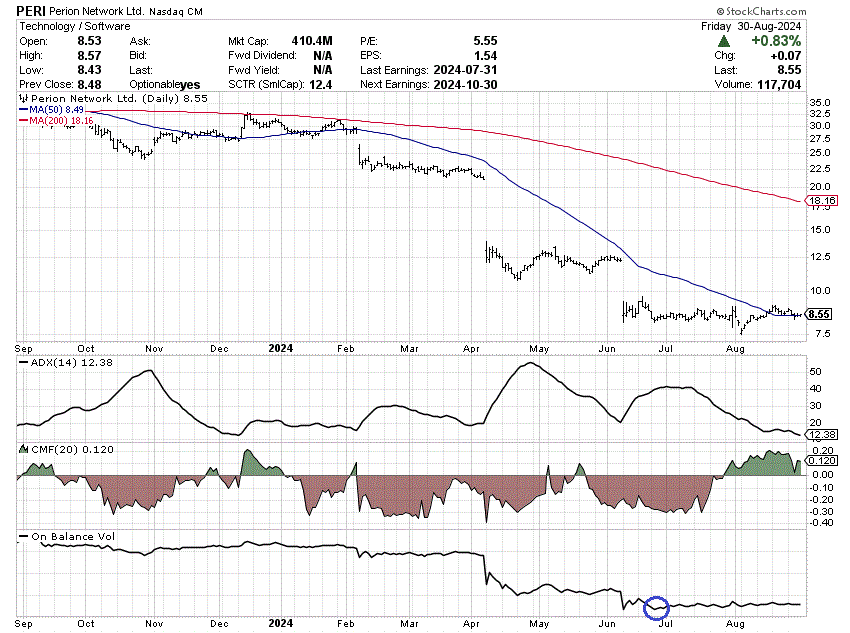
Task: Click the 7.5 price axis label
Action: pyautogui.click(x=822, y=334)
